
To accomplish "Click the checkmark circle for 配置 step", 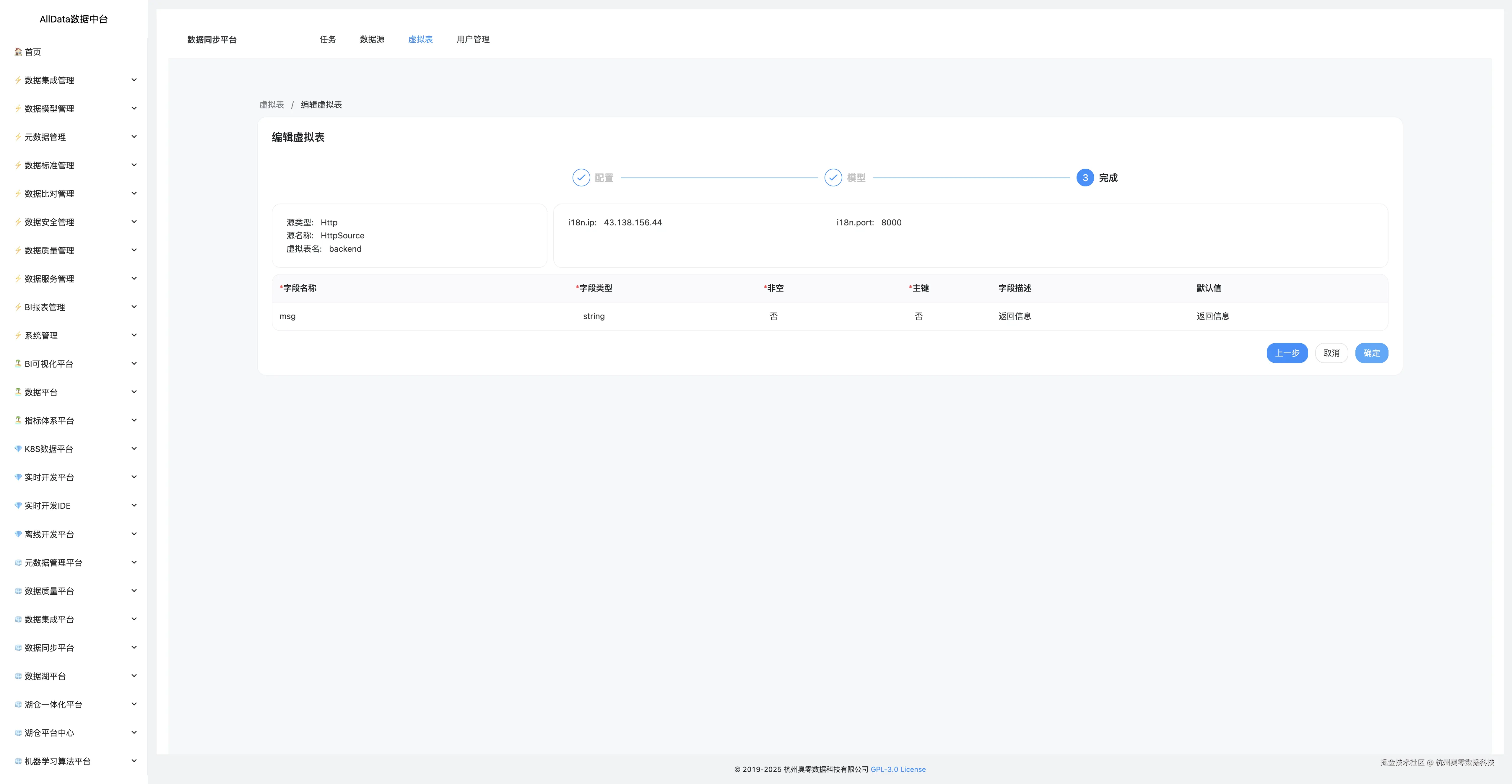I will click(581, 177).
